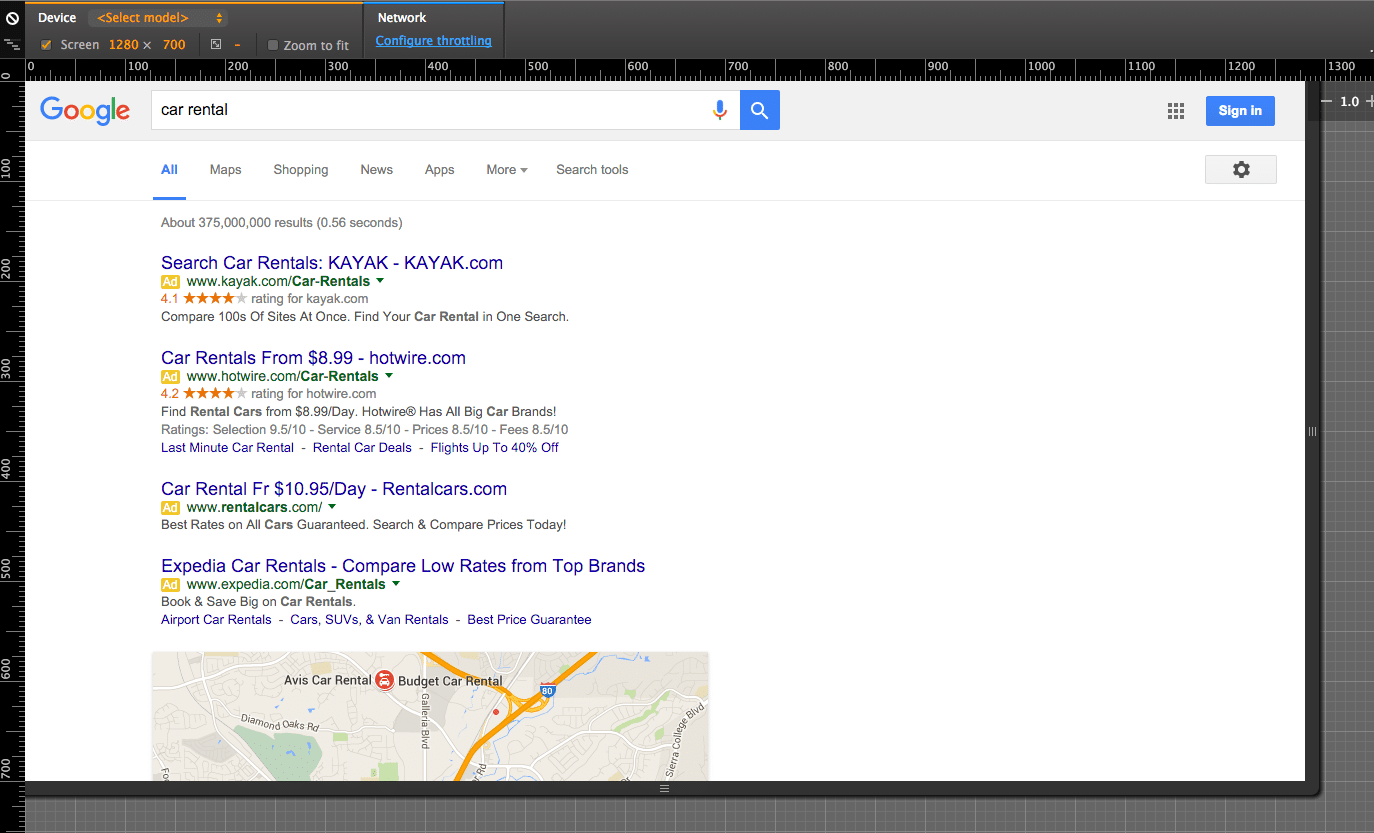The height and width of the screenshot is (833, 1374).
Task: Enable the Zoom to fit checkbox
Action: [273, 45]
